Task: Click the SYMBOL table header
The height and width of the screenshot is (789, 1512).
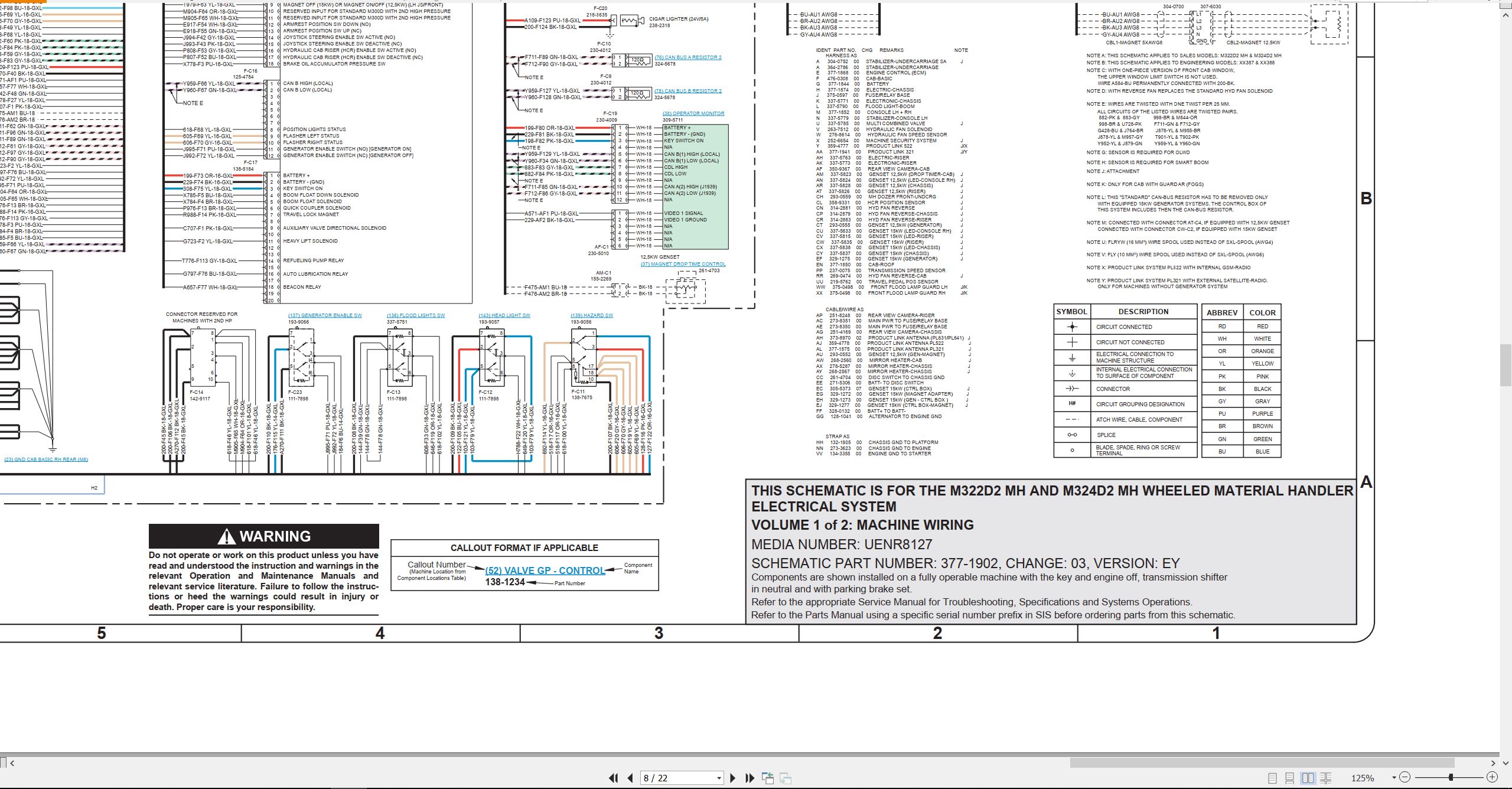Action: click(x=1071, y=312)
